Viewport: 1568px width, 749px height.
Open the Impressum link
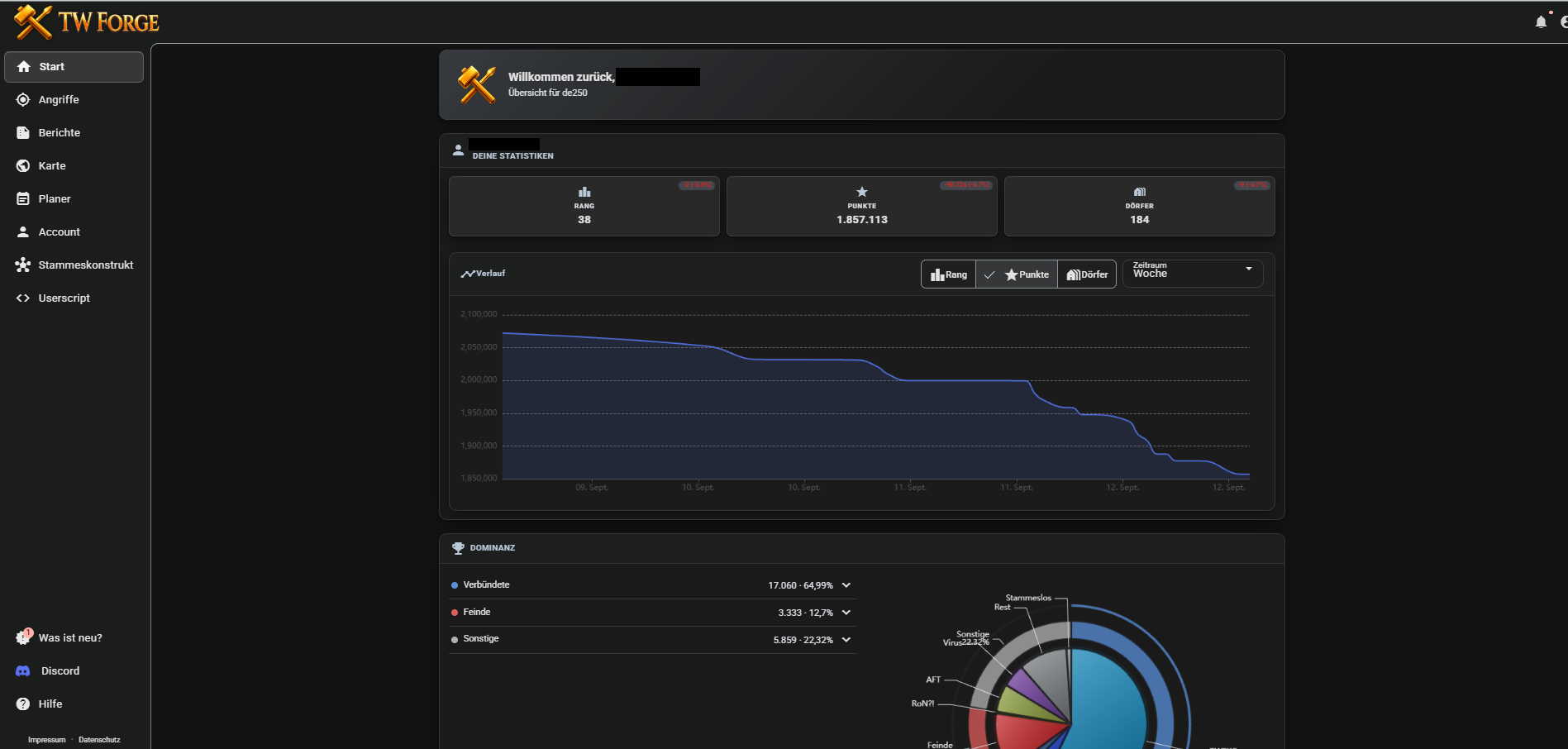click(46, 740)
